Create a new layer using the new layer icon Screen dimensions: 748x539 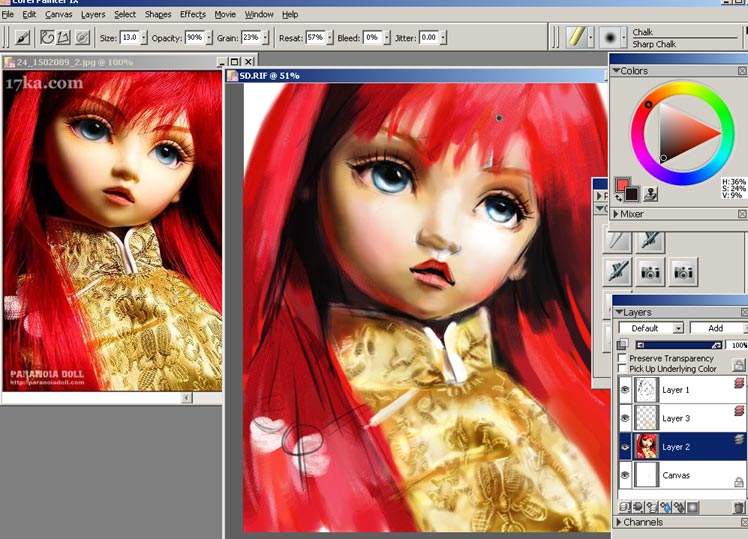[x=651, y=507]
